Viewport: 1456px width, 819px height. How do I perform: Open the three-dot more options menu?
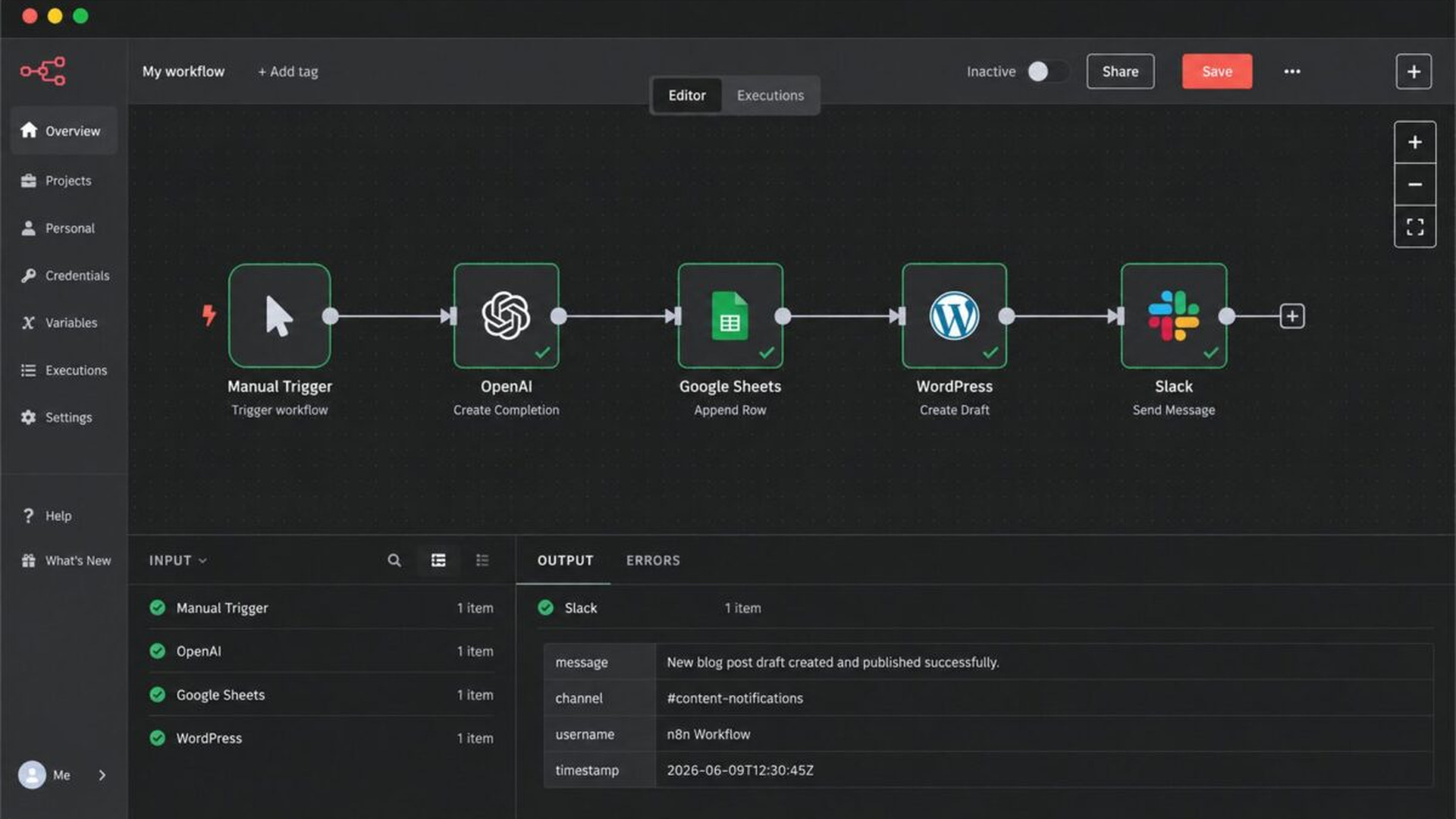(1292, 71)
